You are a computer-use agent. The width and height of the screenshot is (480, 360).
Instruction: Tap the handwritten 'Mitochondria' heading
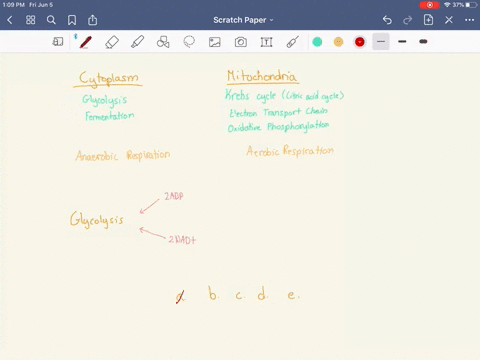point(262,76)
